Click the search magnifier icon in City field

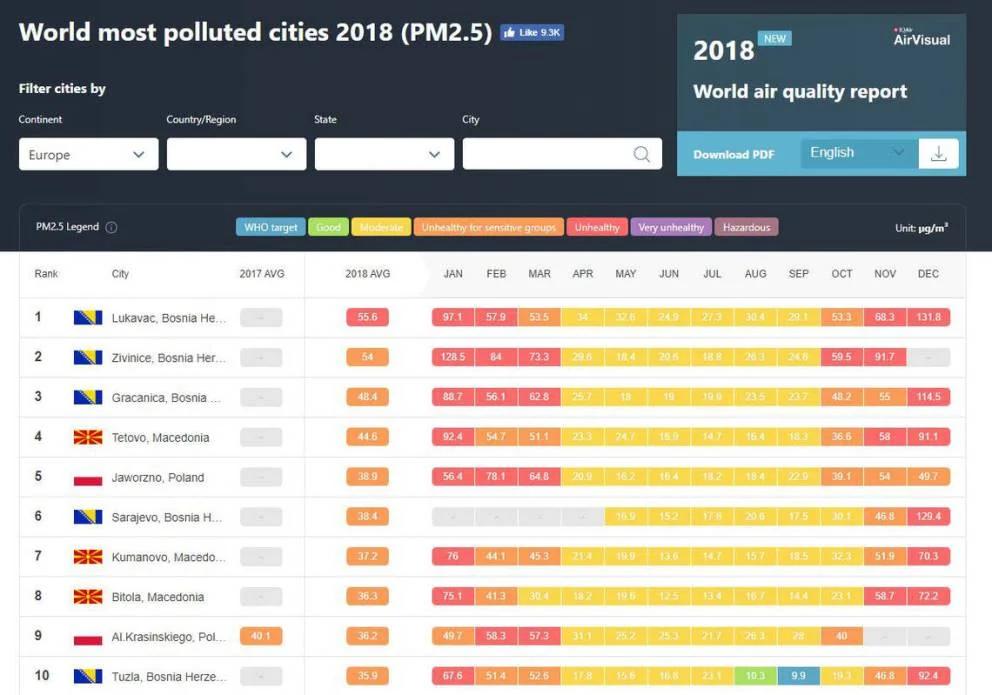[642, 155]
